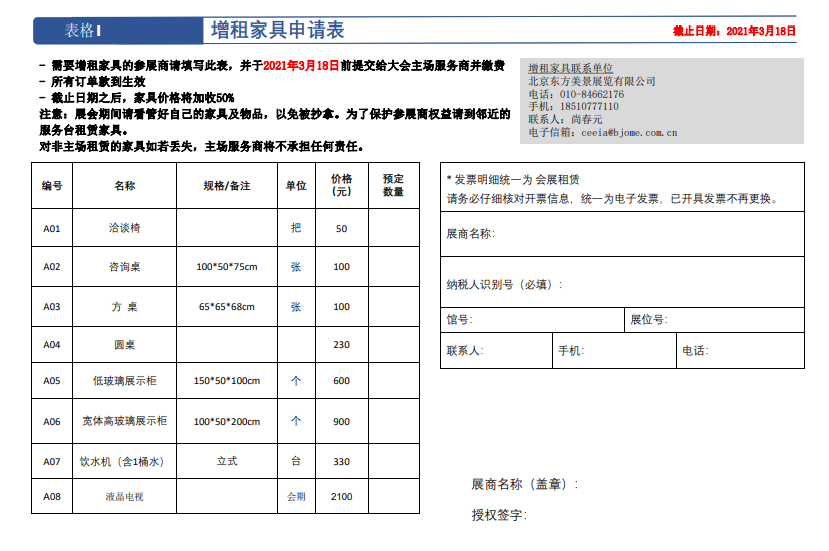Select the 联系人 field in invoice box
The height and width of the screenshot is (551, 829).
tap(518, 351)
